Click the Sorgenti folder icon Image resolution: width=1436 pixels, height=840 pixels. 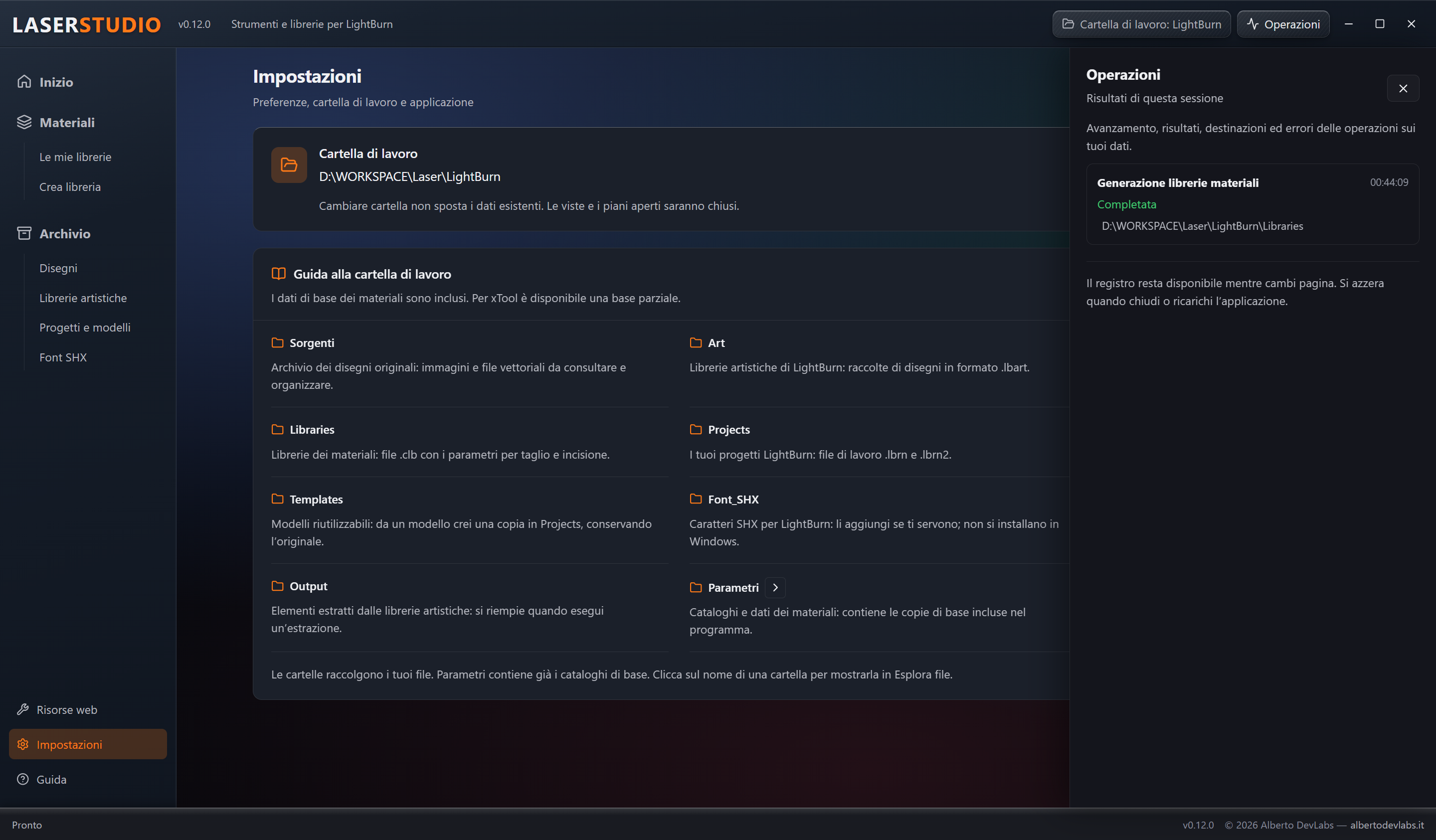coord(278,342)
